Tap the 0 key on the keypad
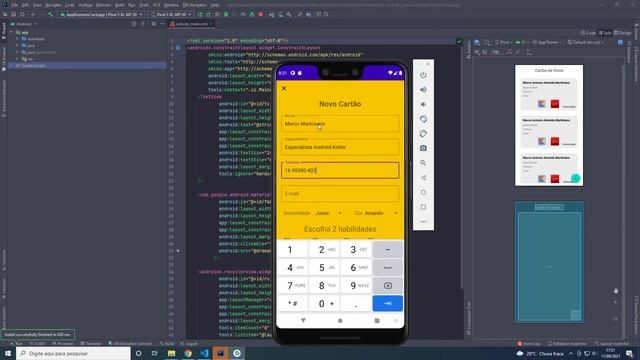The image size is (640, 360). 324,303
